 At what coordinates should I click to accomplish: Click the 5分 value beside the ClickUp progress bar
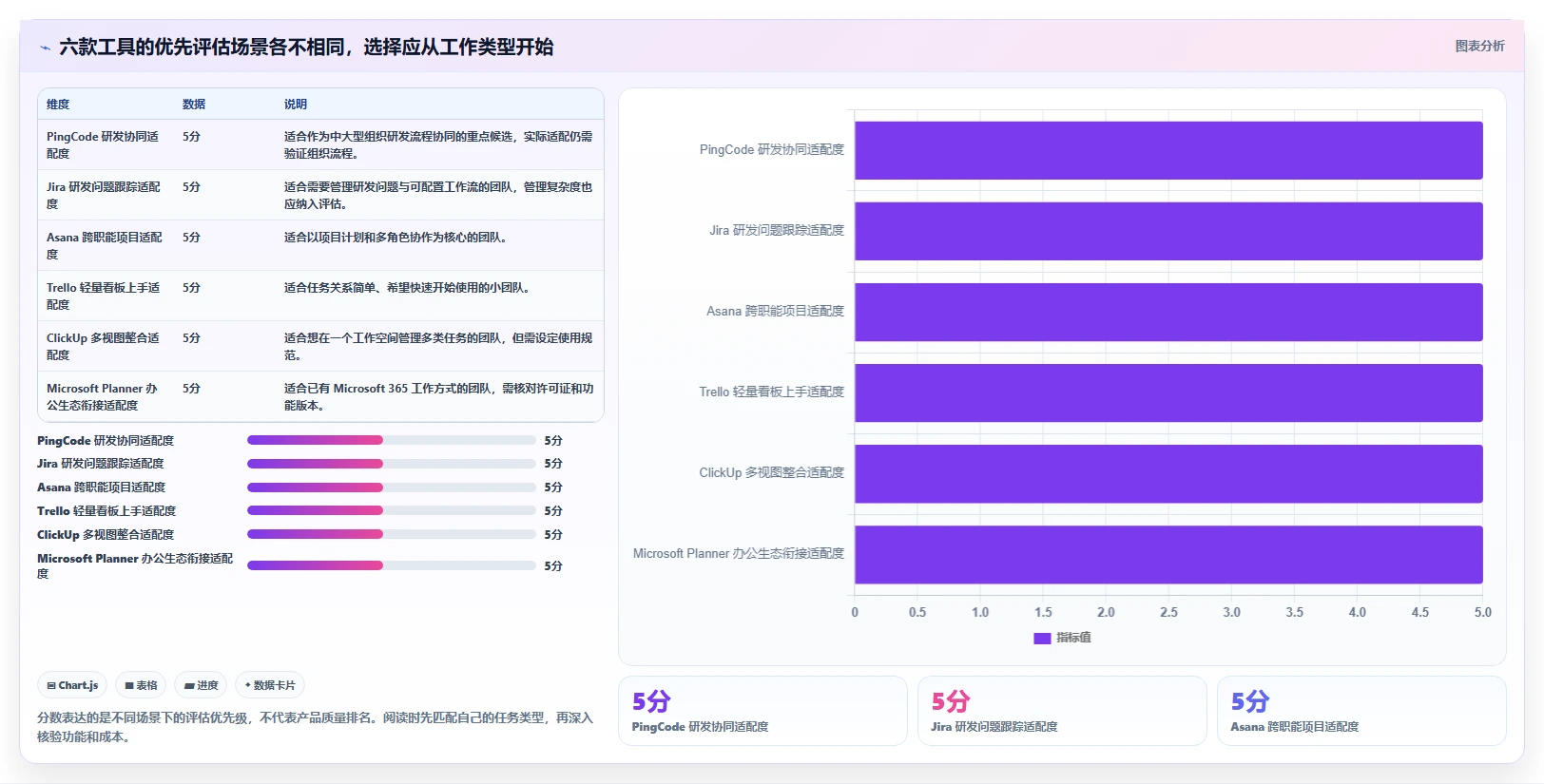click(553, 535)
